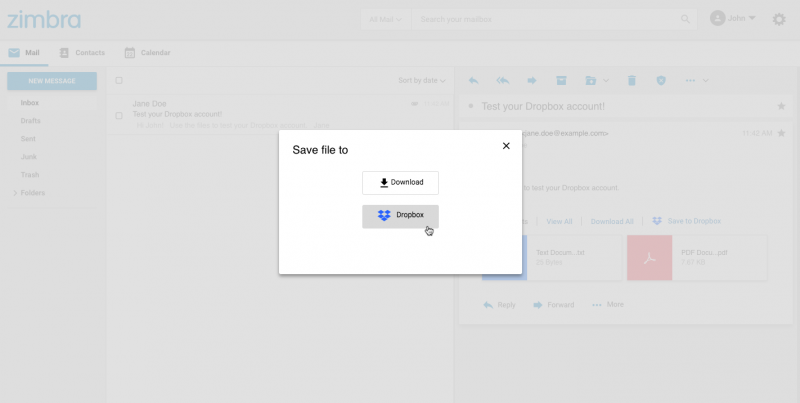Viewport: 800px width, 403px height.
Task: Click the John user avatar icon
Action: click(717, 18)
